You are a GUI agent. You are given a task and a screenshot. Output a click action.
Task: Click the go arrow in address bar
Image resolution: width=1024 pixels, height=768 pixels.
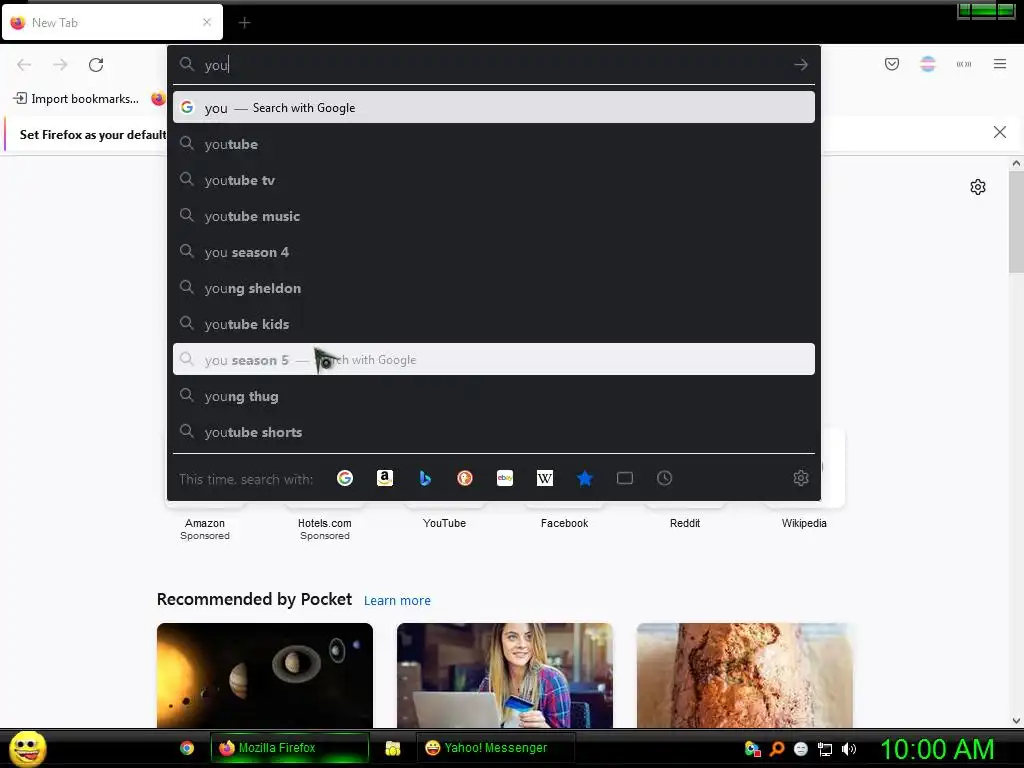tap(801, 65)
